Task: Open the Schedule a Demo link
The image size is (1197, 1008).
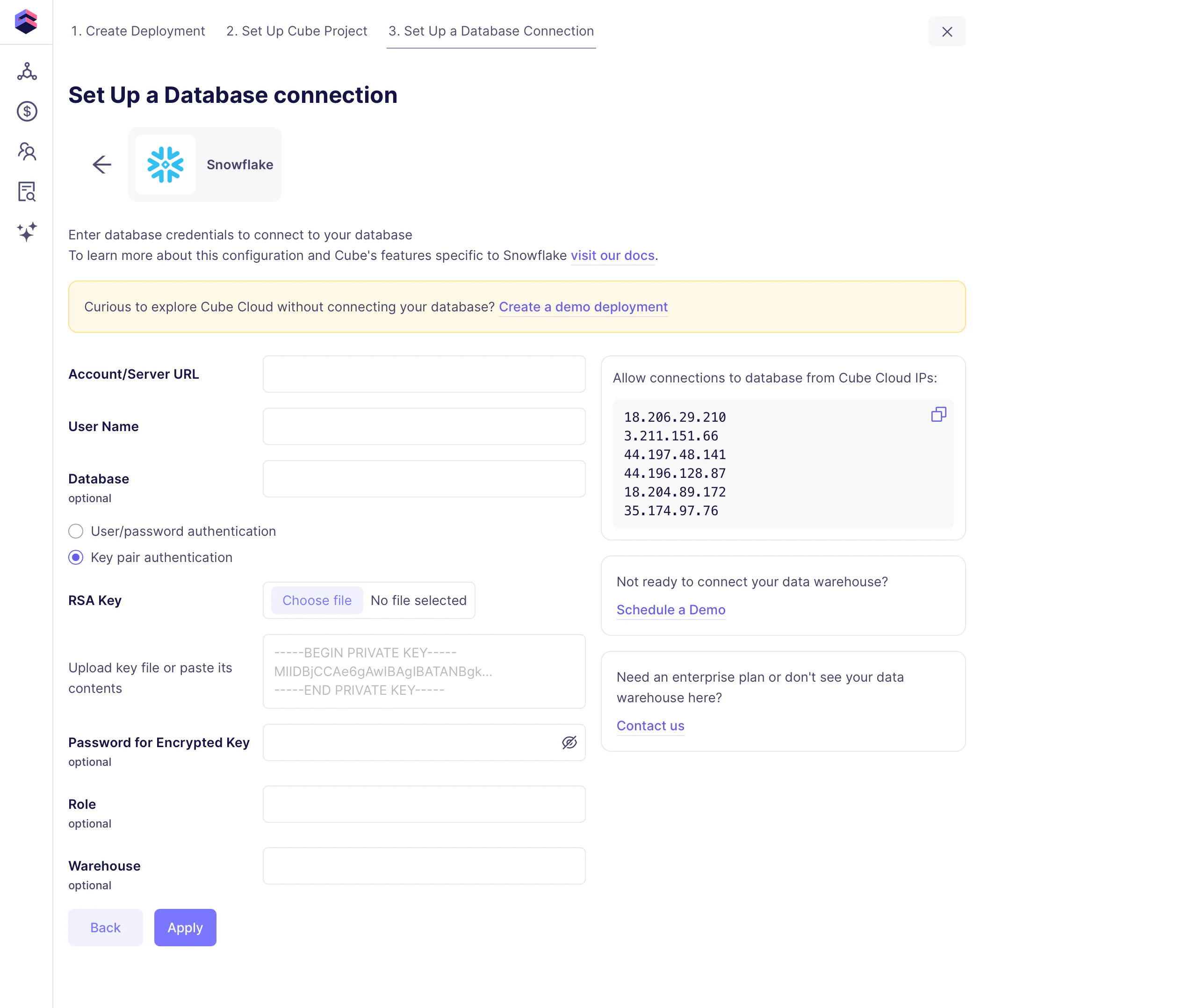Action: pos(671,610)
